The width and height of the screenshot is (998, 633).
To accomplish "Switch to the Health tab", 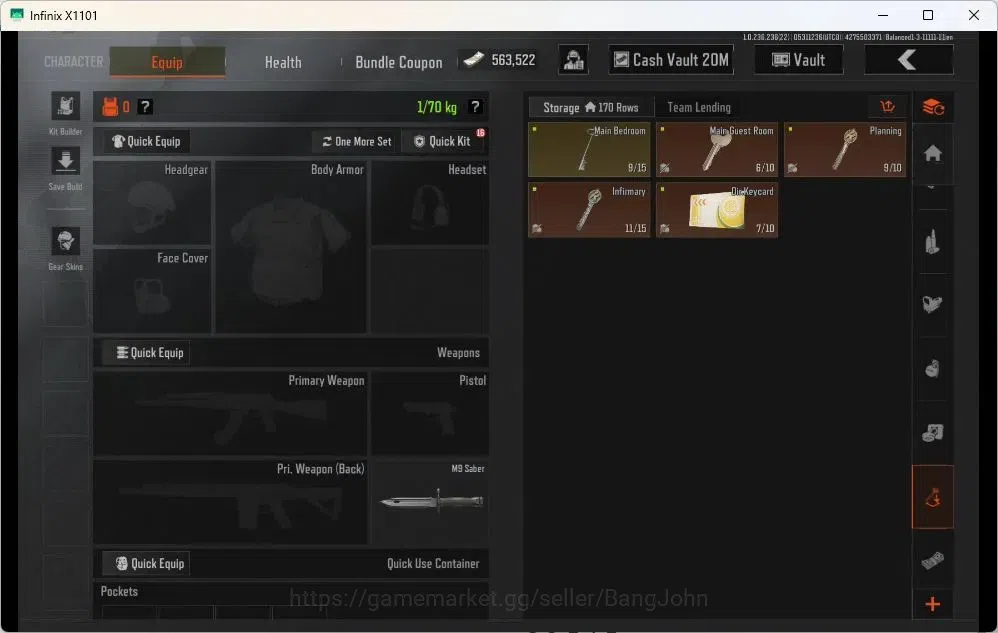I will coord(283,62).
